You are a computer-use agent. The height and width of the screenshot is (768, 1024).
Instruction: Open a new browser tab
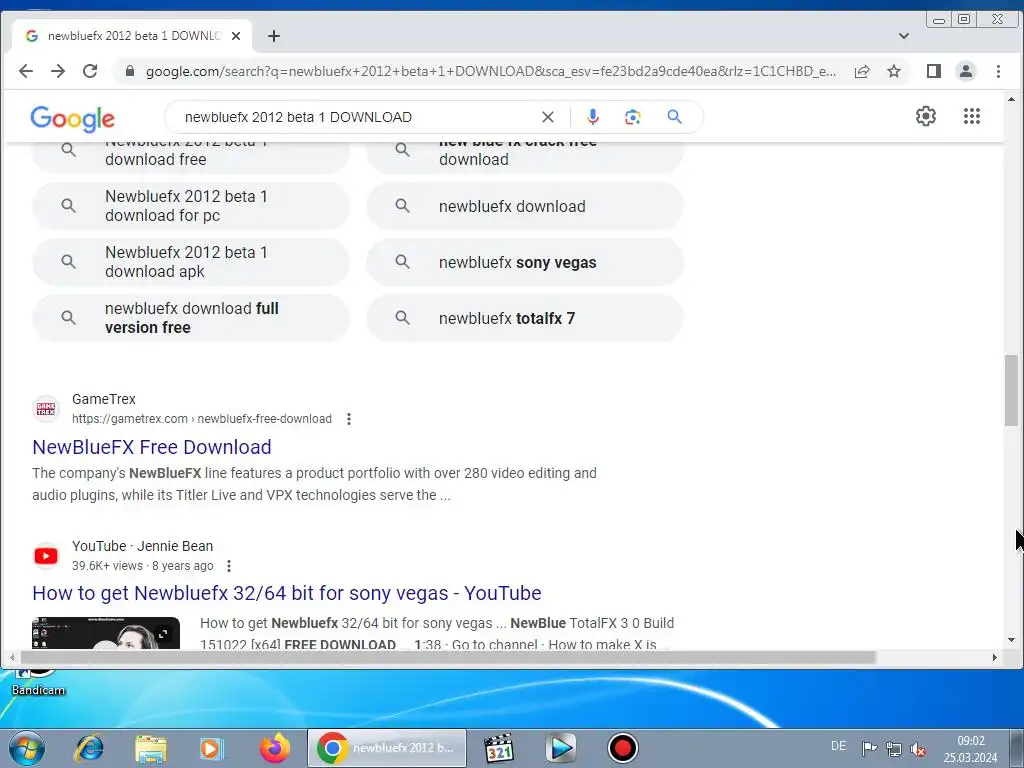click(x=274, y=36)
